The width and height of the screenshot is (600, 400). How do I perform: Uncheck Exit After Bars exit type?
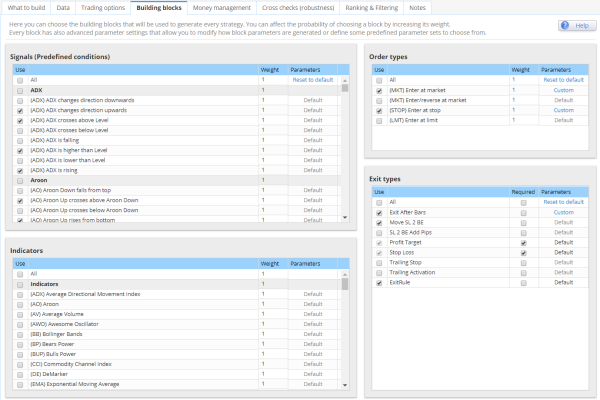pyautogui.click(x=379, y=213)
